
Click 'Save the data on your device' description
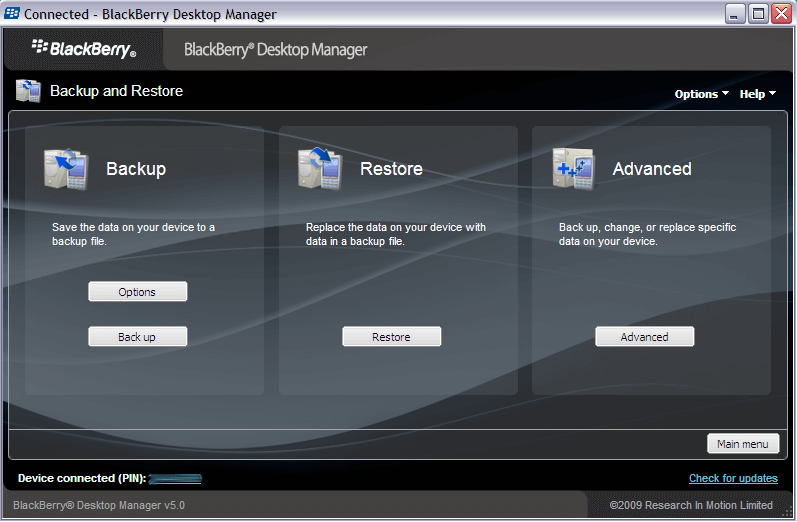[x=133, y=234]
